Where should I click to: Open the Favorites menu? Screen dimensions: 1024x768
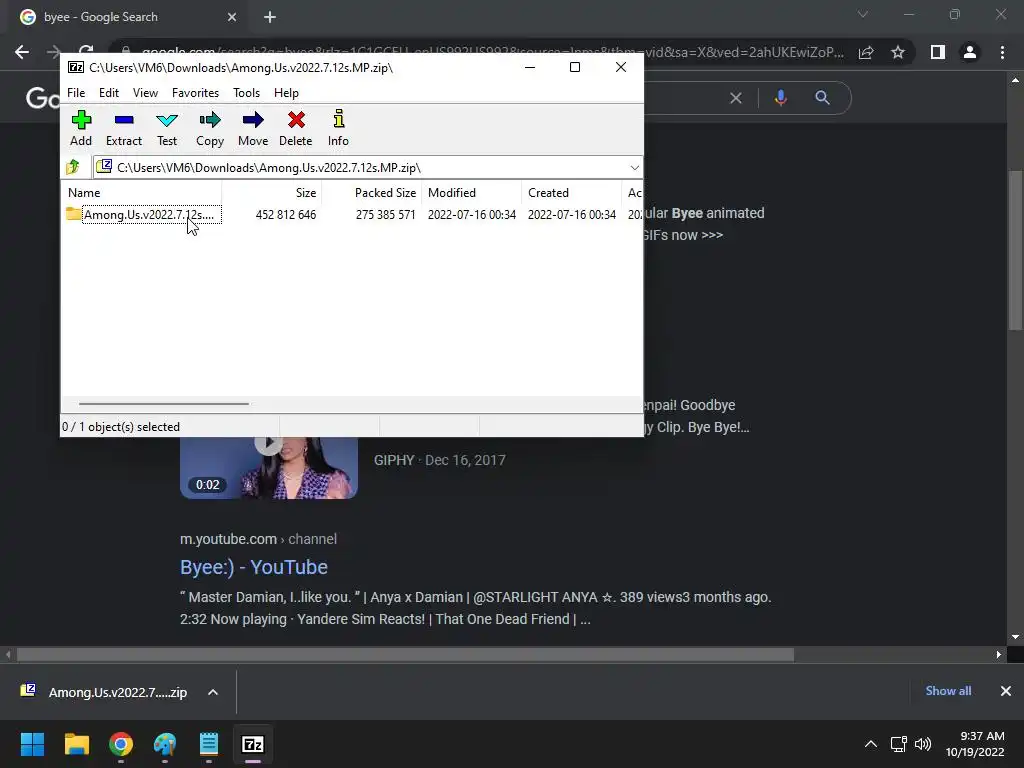point(195,93)
